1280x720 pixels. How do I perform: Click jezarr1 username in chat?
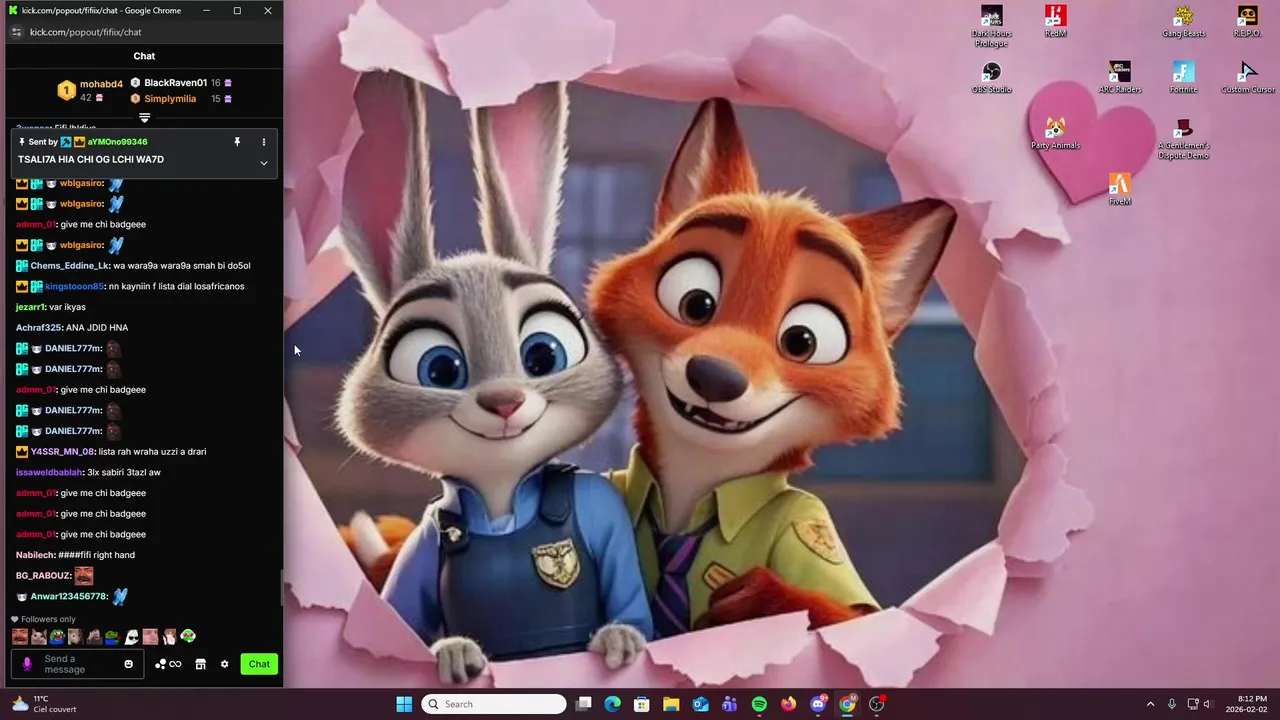click(30, 307)
